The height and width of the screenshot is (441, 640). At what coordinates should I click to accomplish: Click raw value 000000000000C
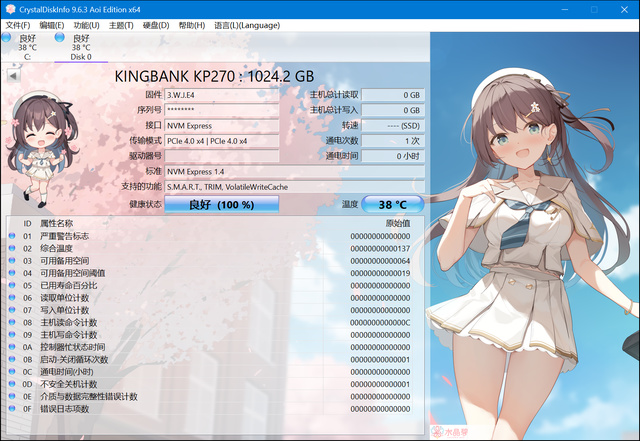(380, 323)
